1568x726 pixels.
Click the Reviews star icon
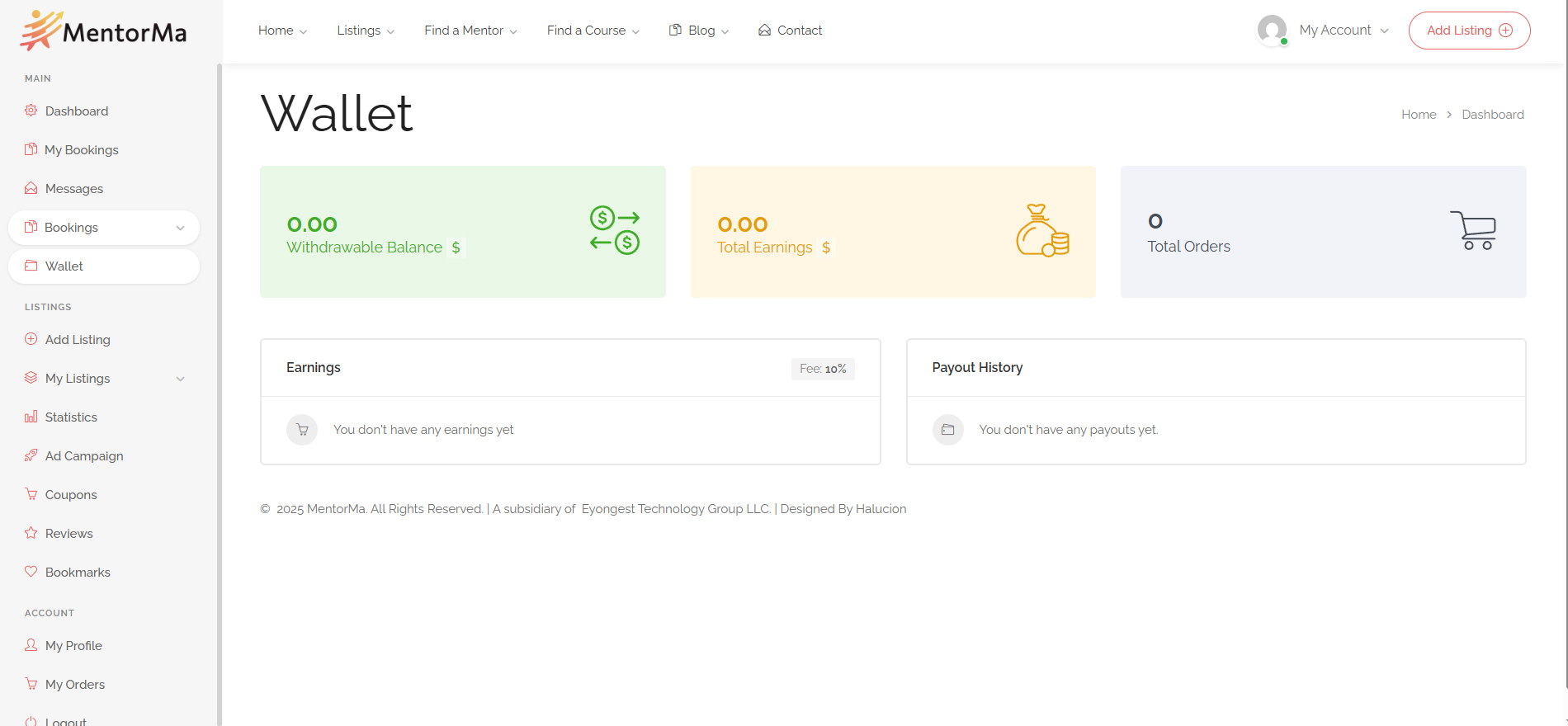31,533
